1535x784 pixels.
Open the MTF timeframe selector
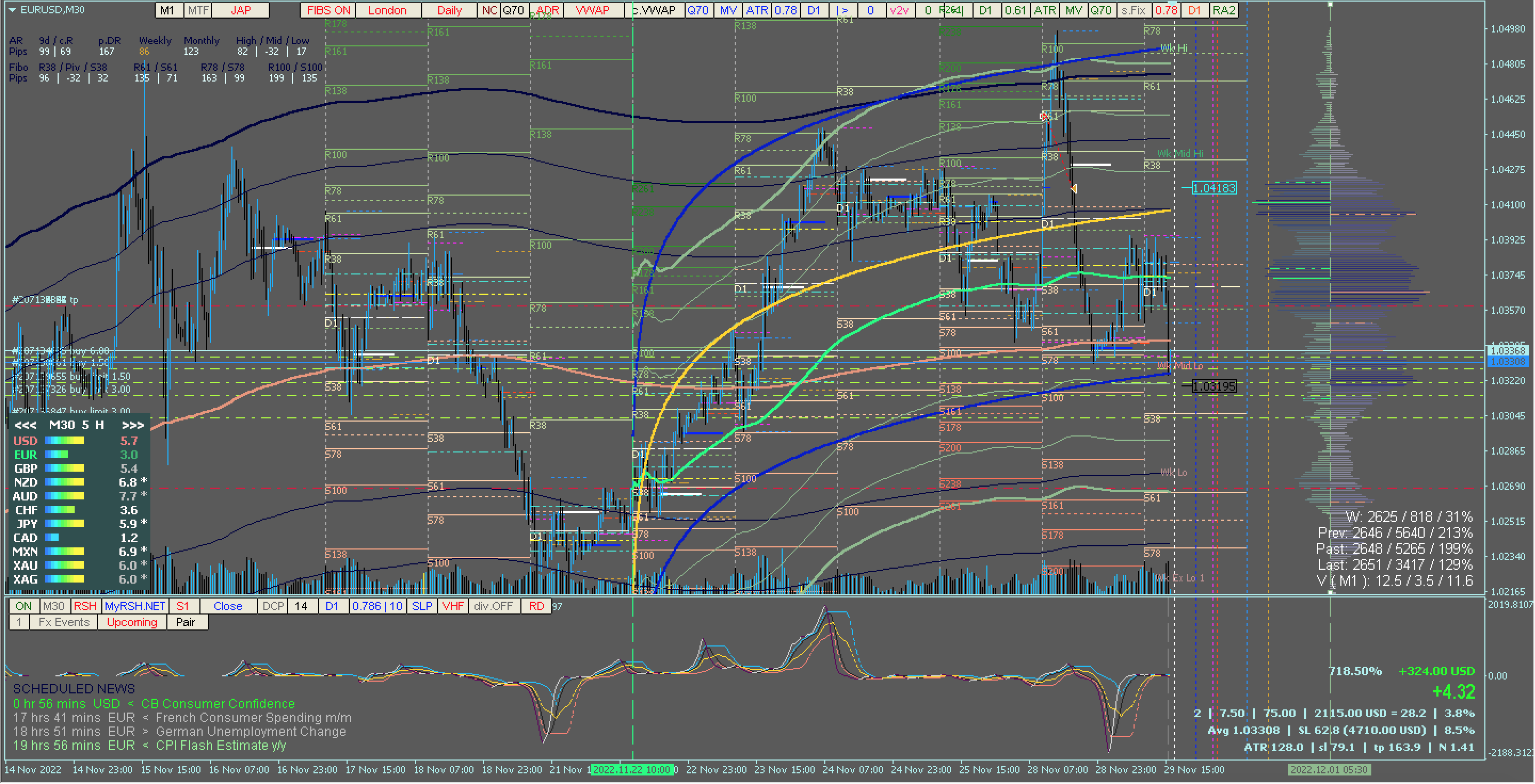[198, 10]
